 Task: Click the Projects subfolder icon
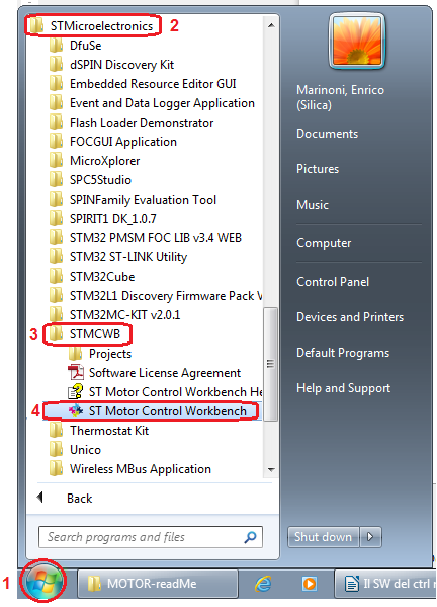point(75,353)
